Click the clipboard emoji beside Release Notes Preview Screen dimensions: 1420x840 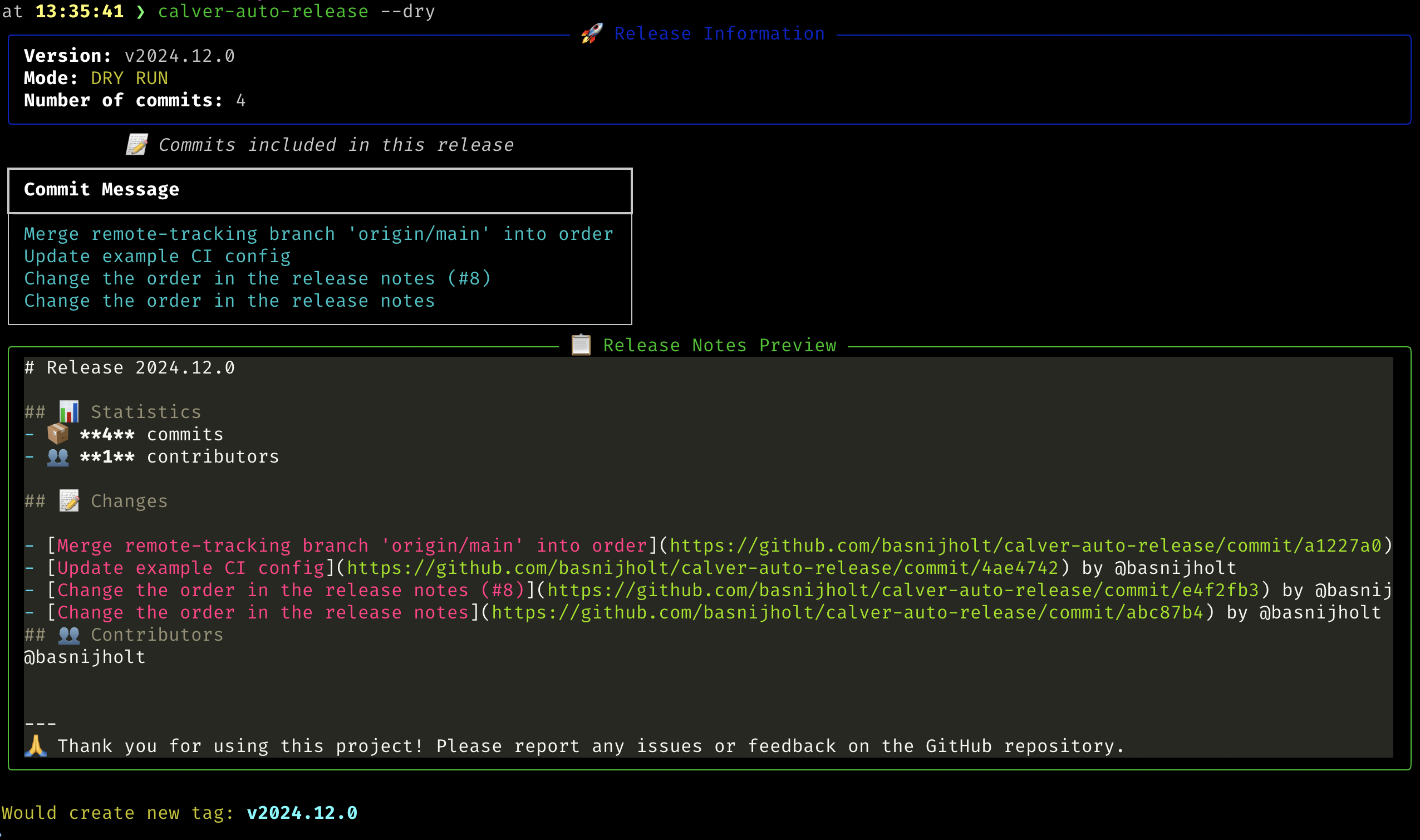pos(581,345)
